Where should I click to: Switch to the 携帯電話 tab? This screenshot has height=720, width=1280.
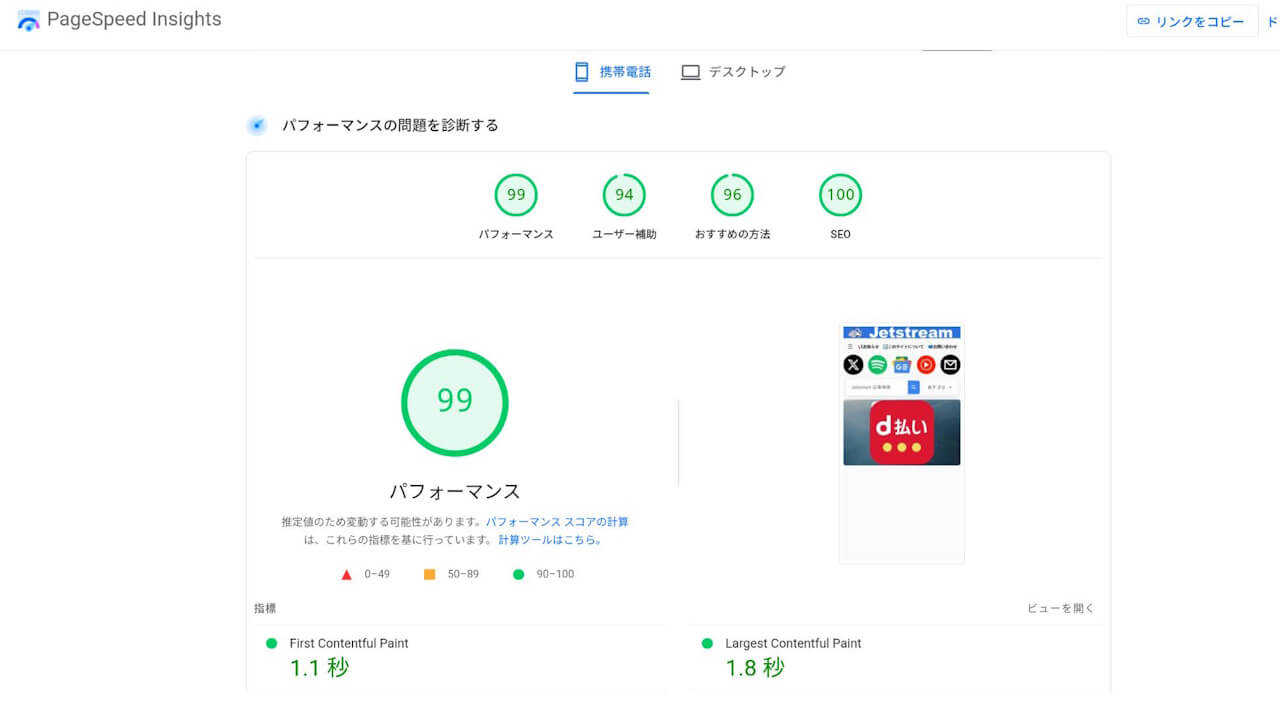611,72
